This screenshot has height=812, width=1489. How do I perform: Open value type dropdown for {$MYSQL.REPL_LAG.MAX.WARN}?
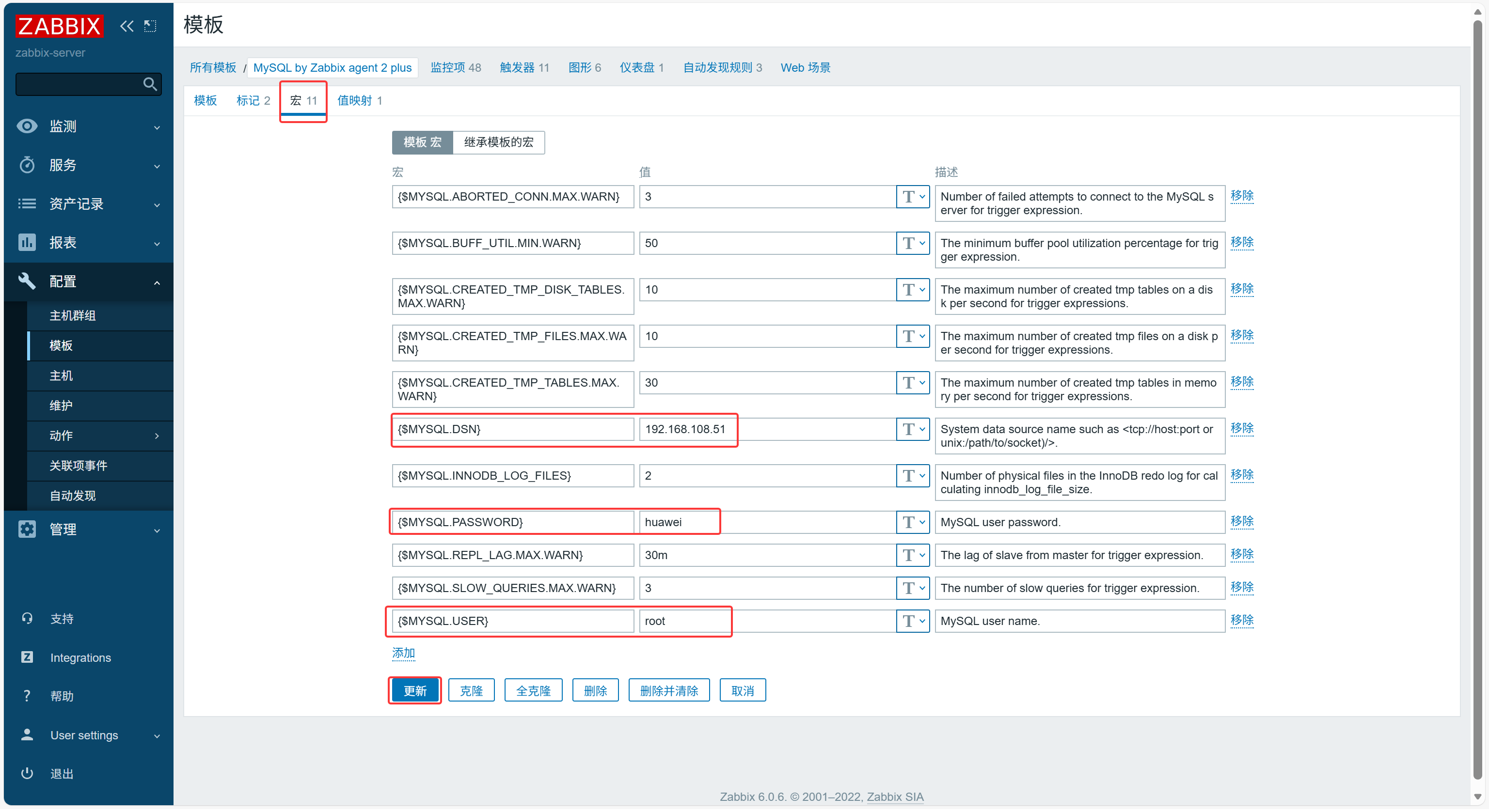(x=913, y=555)
